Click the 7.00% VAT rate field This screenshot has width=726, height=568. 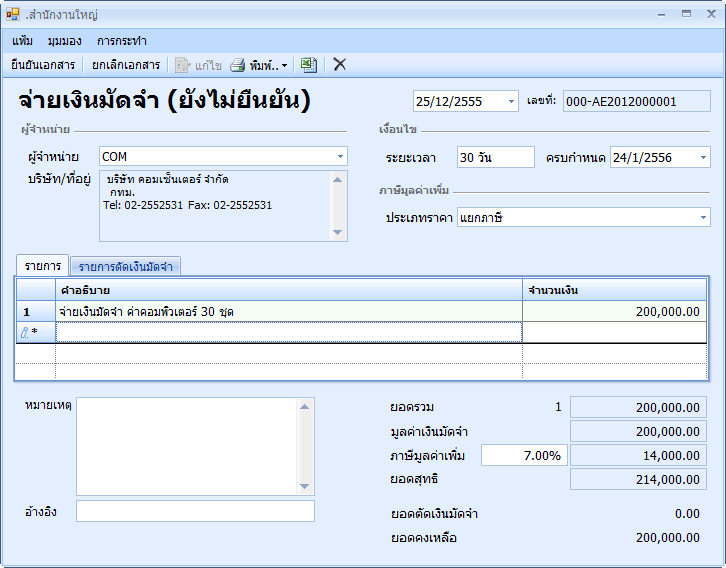click(x=523, y=456)
